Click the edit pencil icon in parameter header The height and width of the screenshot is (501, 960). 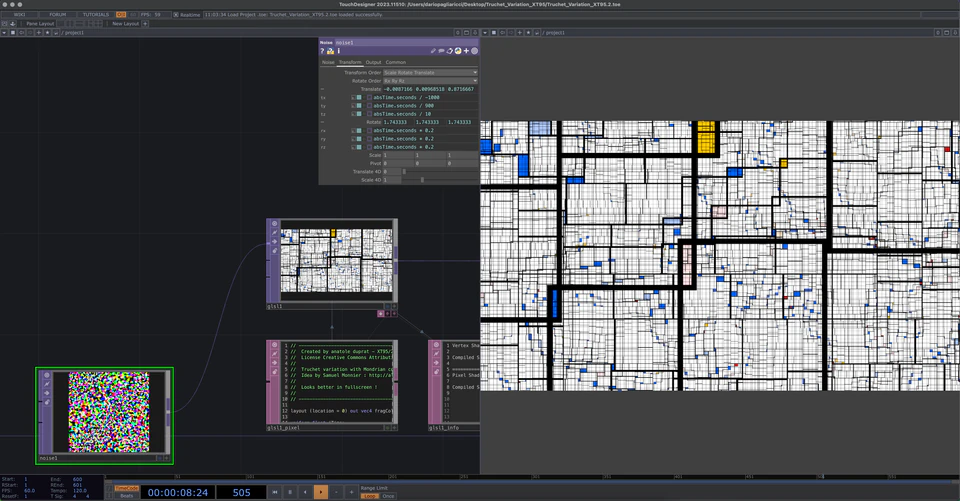433,51
